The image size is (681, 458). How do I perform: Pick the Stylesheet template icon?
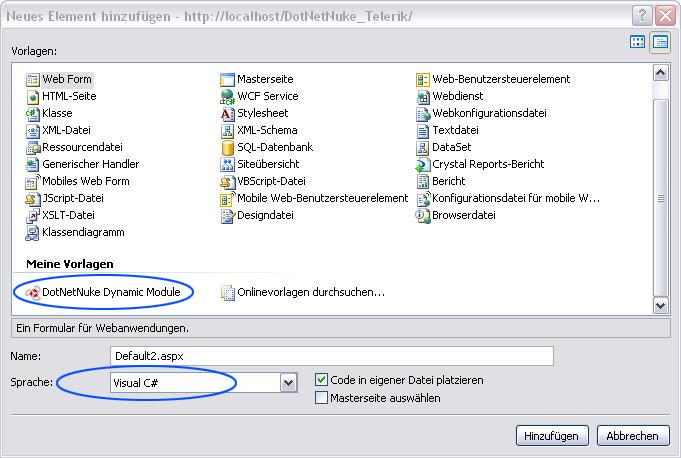[227, 114]
